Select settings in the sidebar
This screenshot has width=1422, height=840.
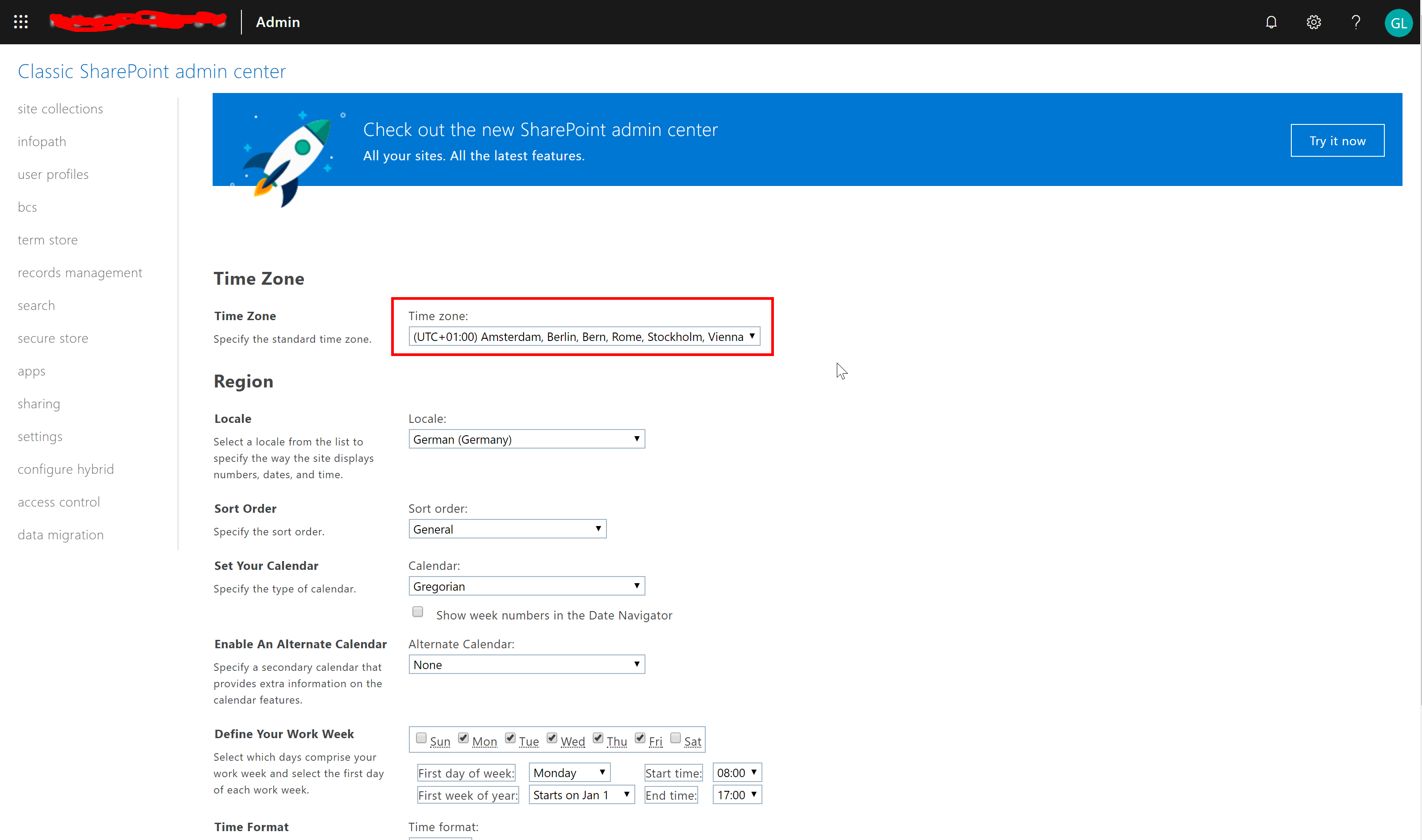(39, 436)
